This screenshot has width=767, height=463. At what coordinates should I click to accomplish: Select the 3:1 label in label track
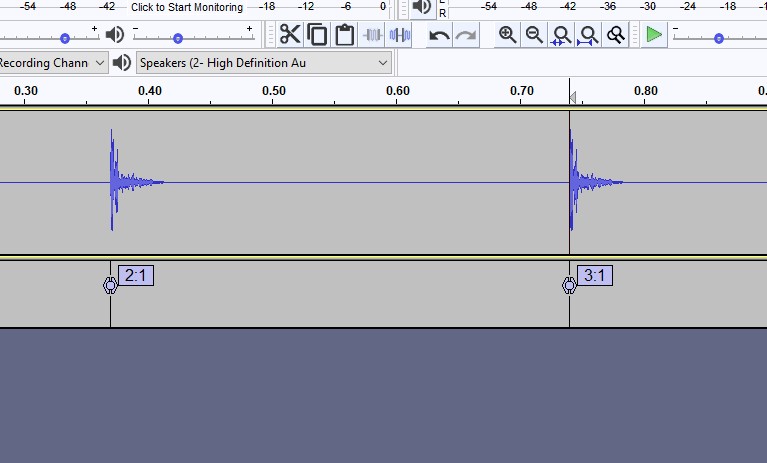pos(595,276)
